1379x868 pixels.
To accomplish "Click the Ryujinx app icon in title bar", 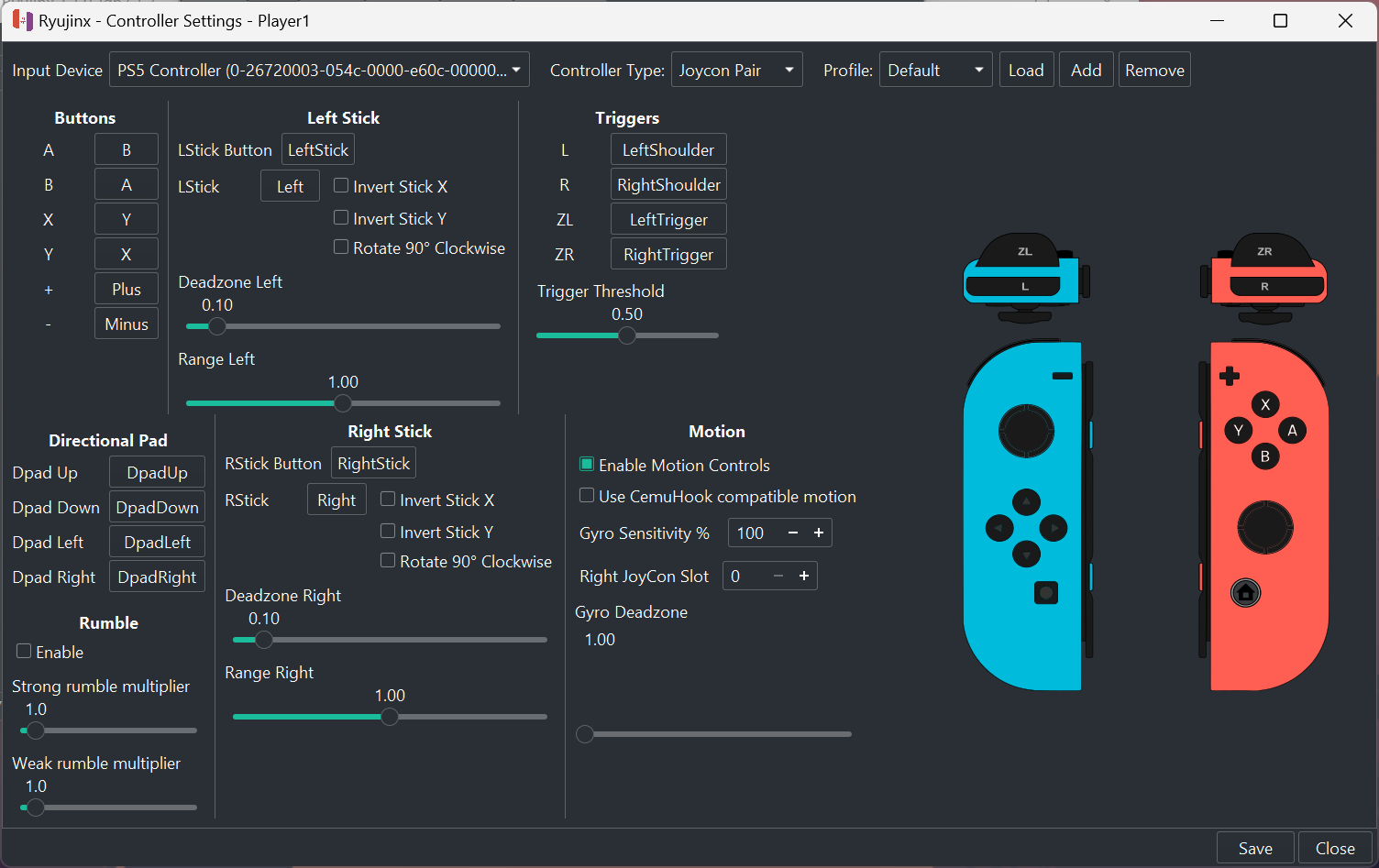I will click(22, 20).
